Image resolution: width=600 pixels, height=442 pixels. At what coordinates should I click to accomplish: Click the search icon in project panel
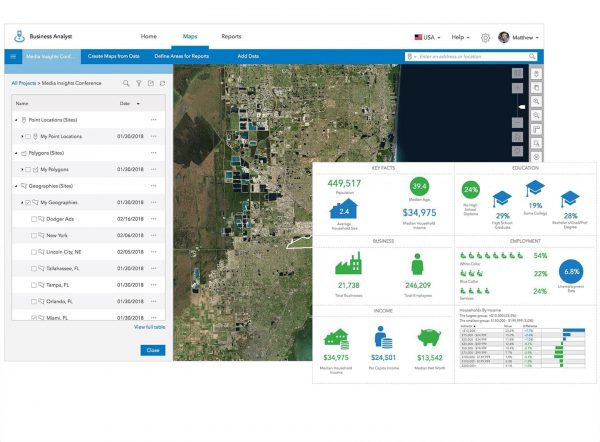[x=126, y=83]
